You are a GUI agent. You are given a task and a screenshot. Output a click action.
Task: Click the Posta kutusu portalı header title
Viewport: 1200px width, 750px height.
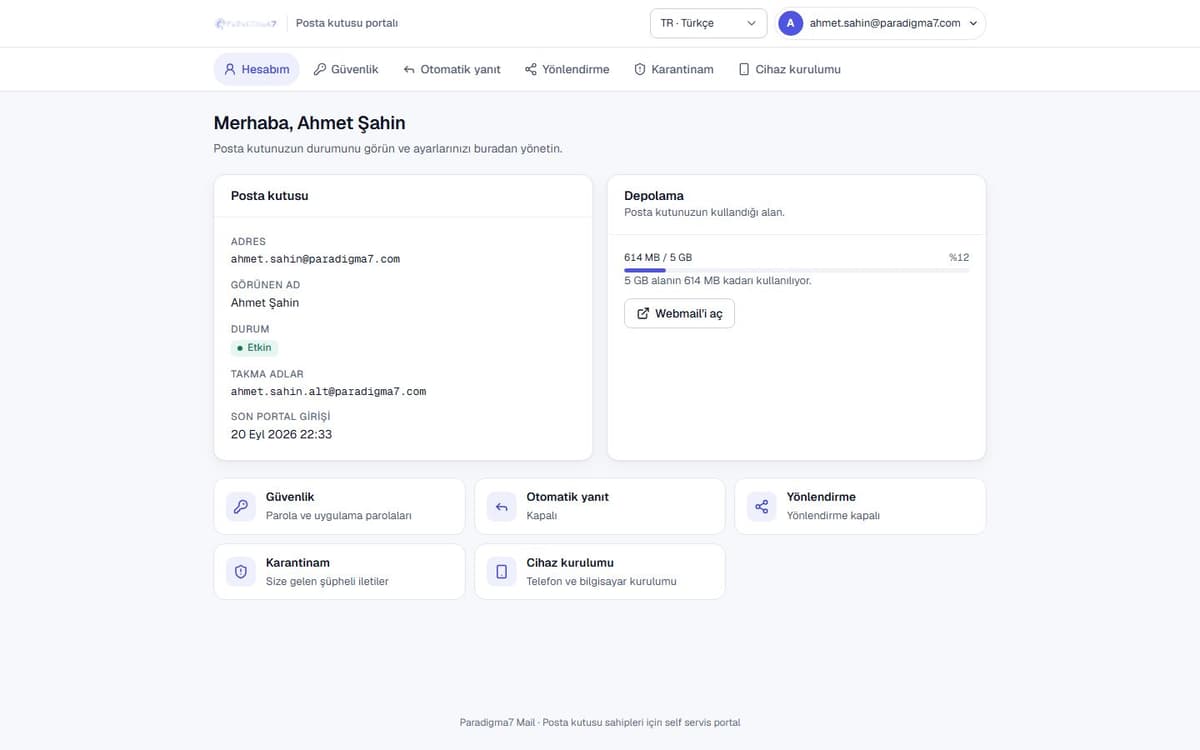pyautogui.click(x=347, y=23)
